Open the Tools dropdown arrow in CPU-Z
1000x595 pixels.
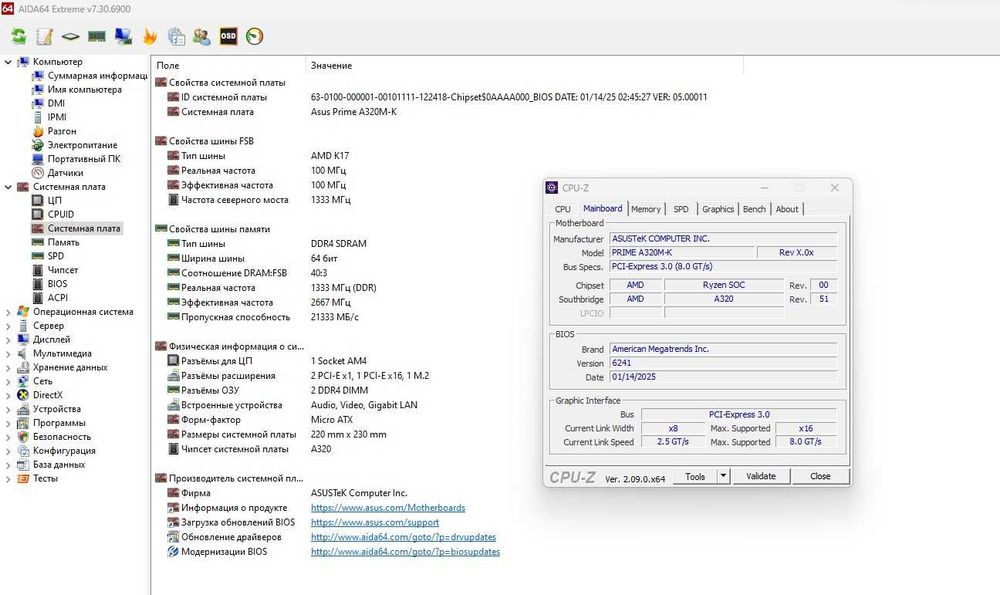point(723,476)
